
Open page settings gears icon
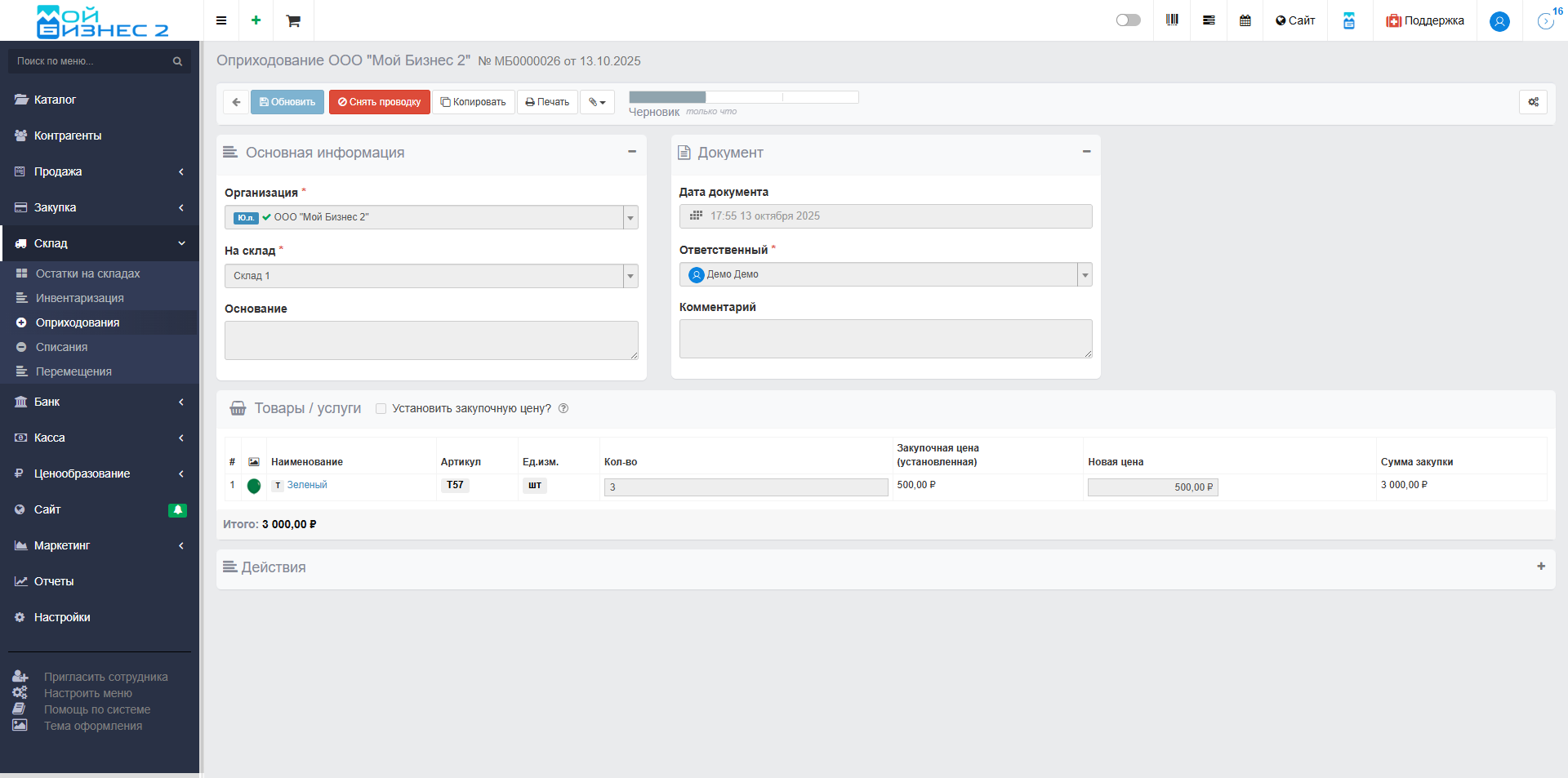tap(1533, 102)
